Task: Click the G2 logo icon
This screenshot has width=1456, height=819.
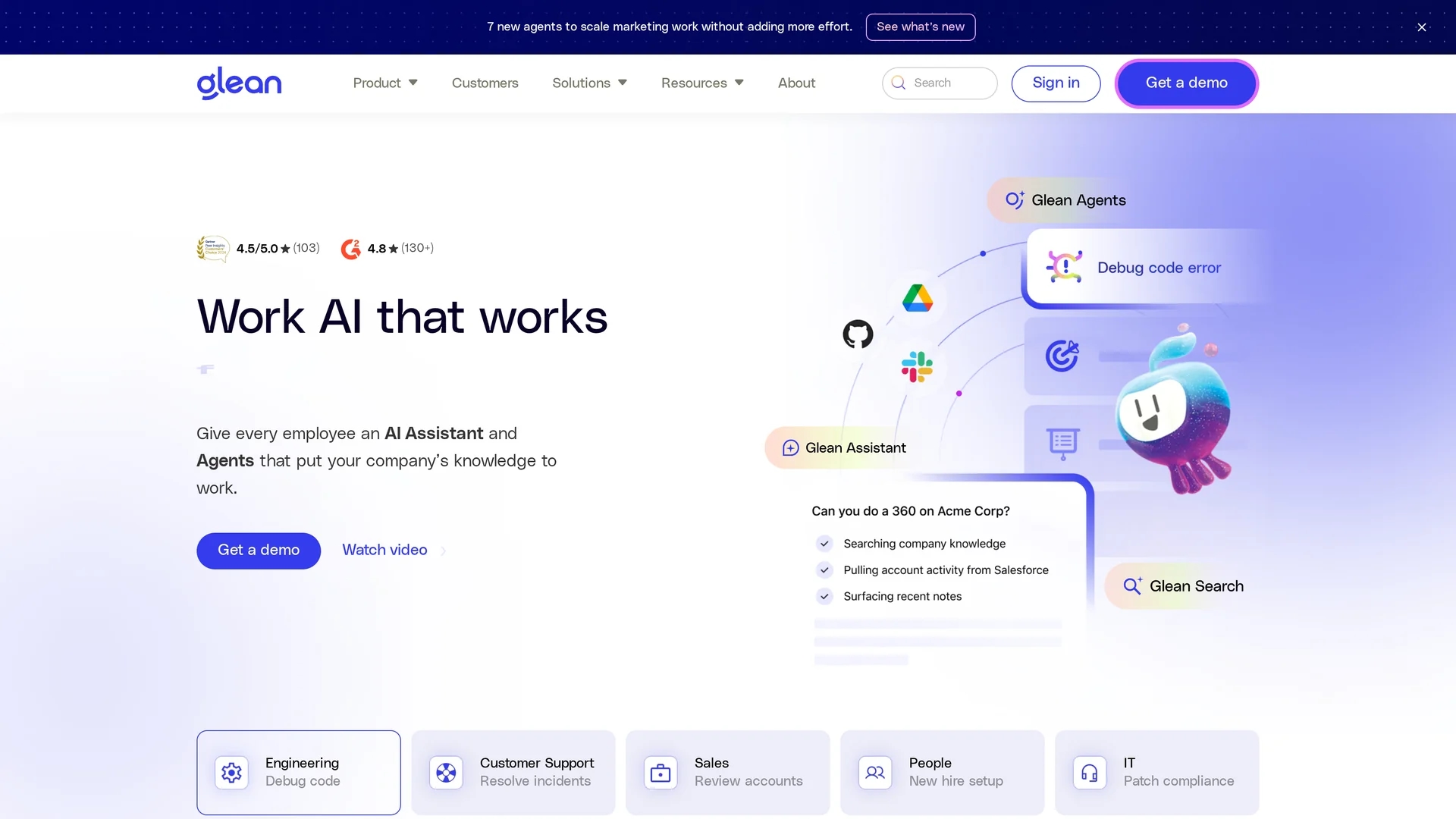Action: point(350,248)
